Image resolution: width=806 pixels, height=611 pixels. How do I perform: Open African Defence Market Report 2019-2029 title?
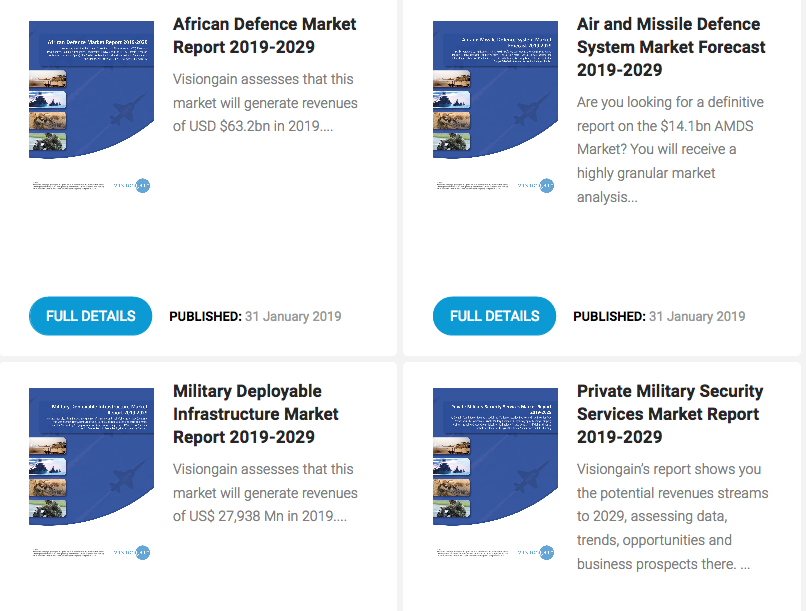264,35
